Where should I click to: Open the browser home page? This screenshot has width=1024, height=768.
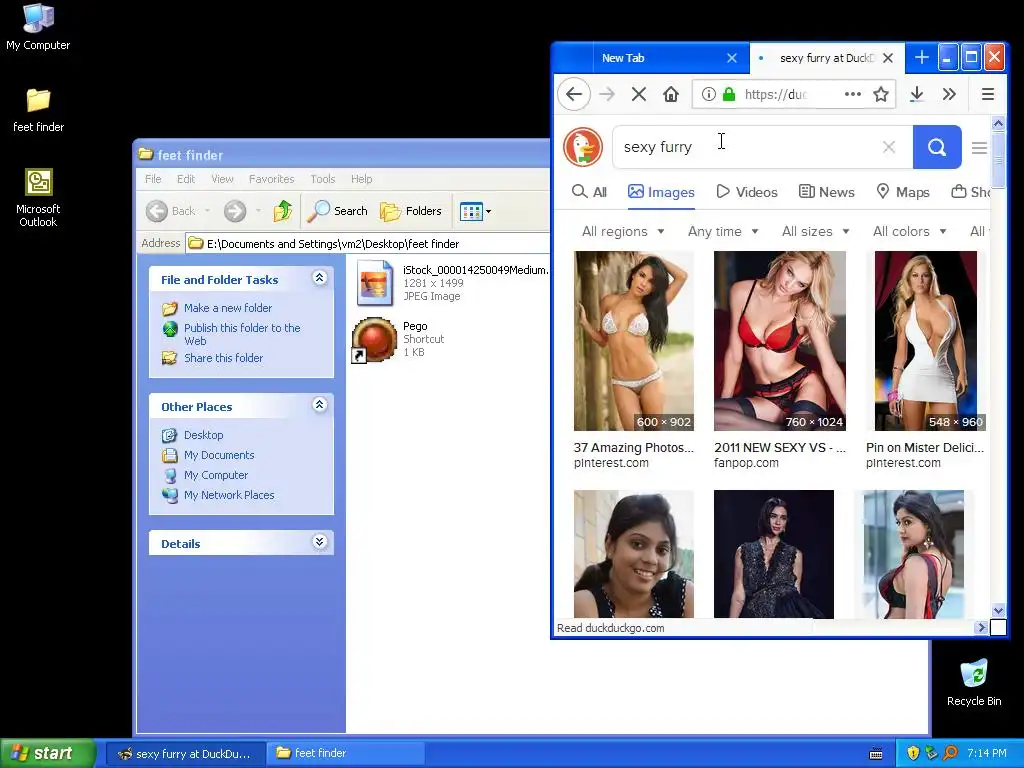pyautogui.click(x=671, y=94)
